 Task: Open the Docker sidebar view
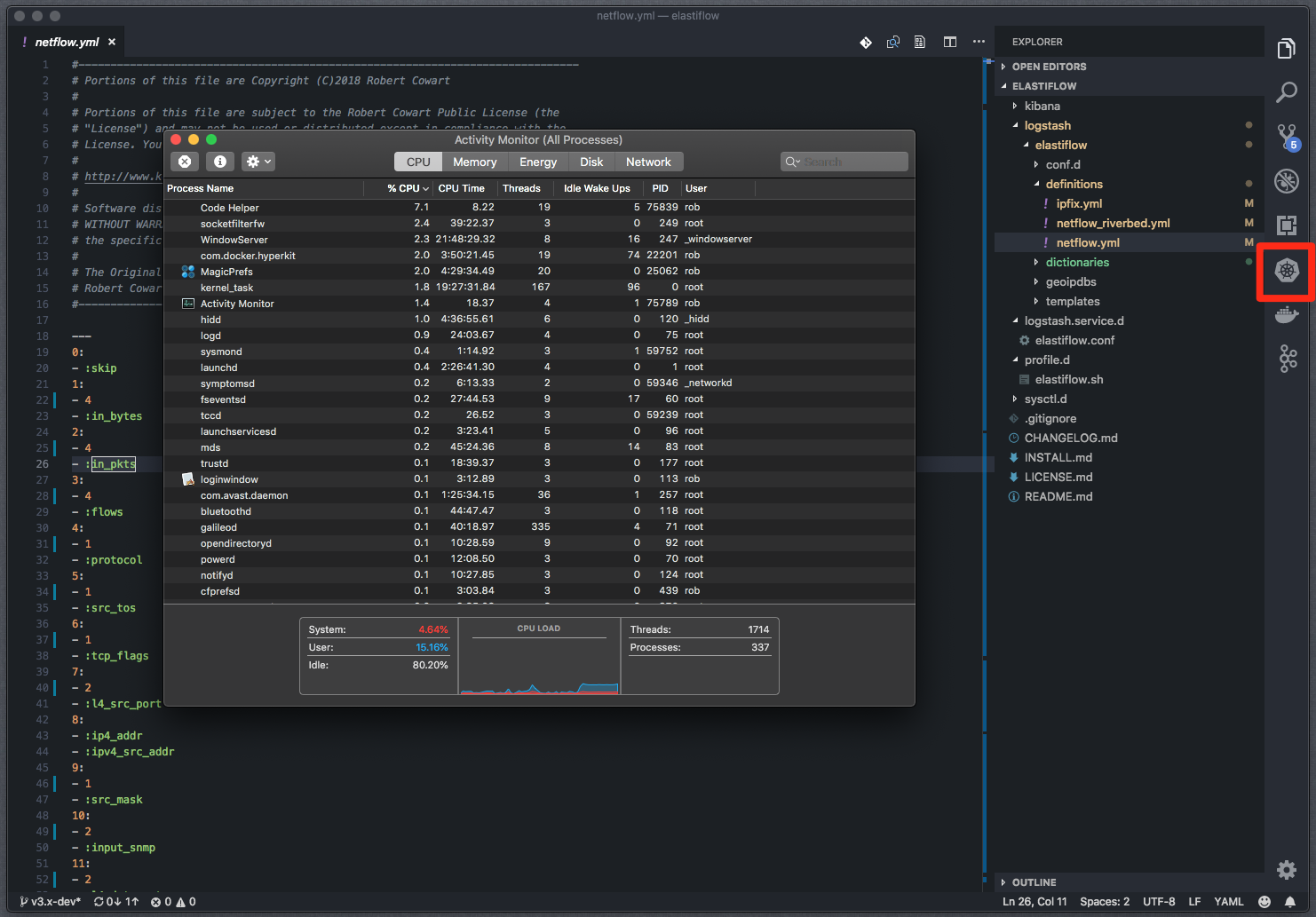point(1285,314)
